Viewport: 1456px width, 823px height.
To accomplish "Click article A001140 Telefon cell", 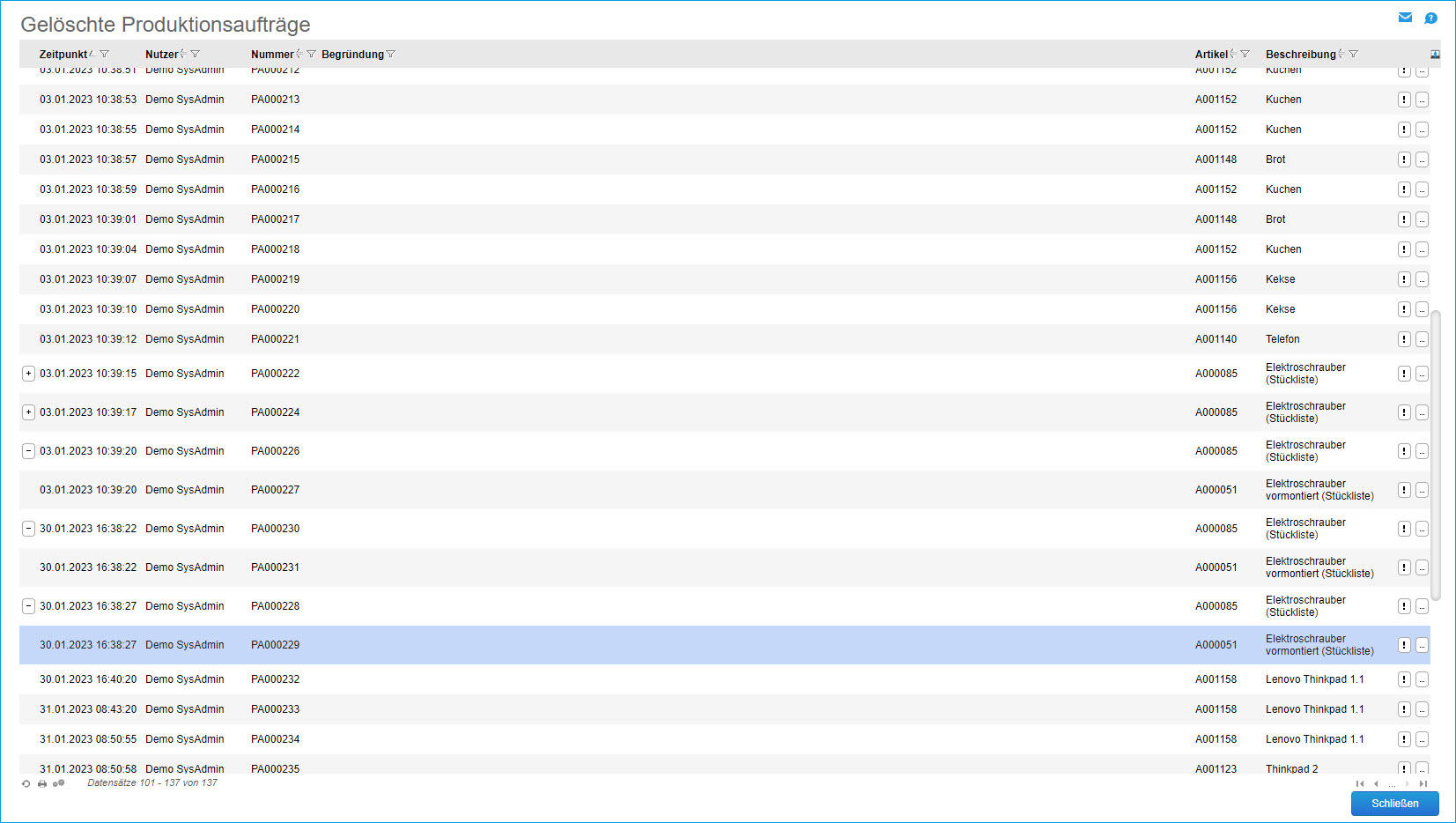I will coord(1216,339).
